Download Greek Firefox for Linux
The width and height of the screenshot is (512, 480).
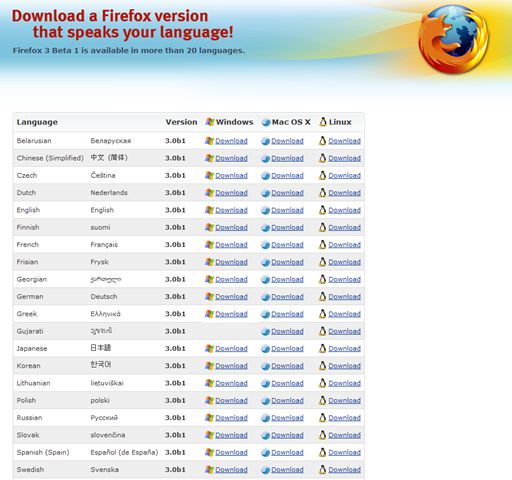pyautogui.click(x=344, y=314)
